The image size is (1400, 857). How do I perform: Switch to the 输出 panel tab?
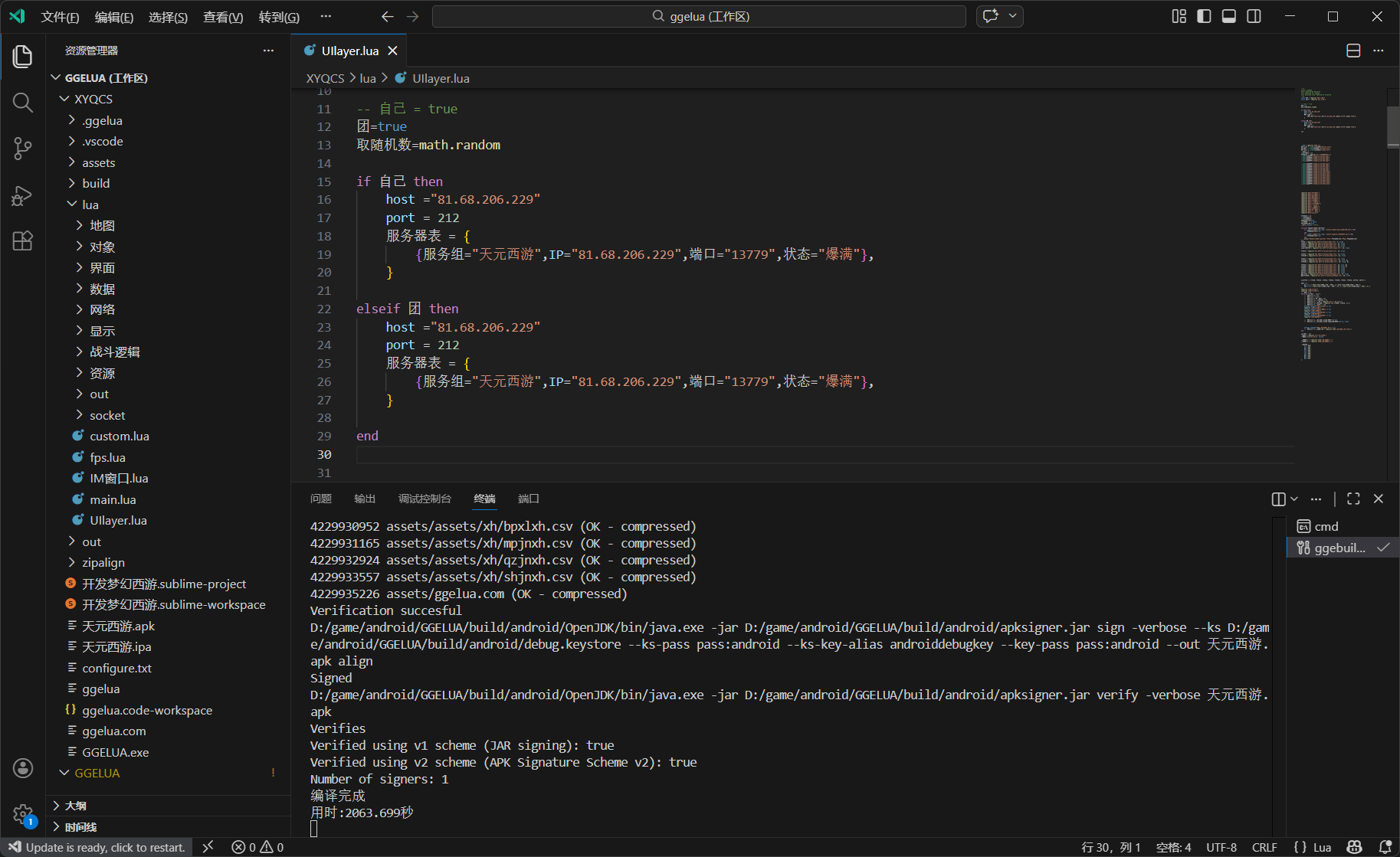(x=365, y=499)
